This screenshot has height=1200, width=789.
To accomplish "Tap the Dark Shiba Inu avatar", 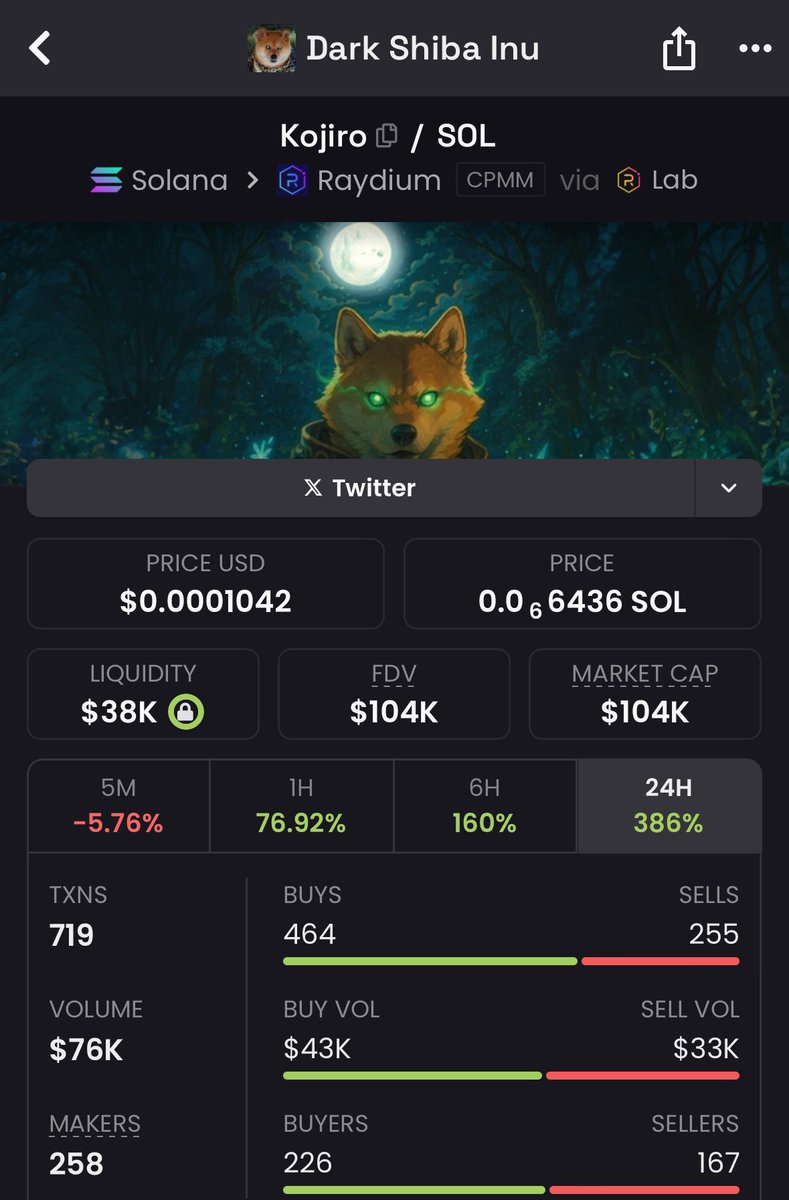I will [271, 48].
